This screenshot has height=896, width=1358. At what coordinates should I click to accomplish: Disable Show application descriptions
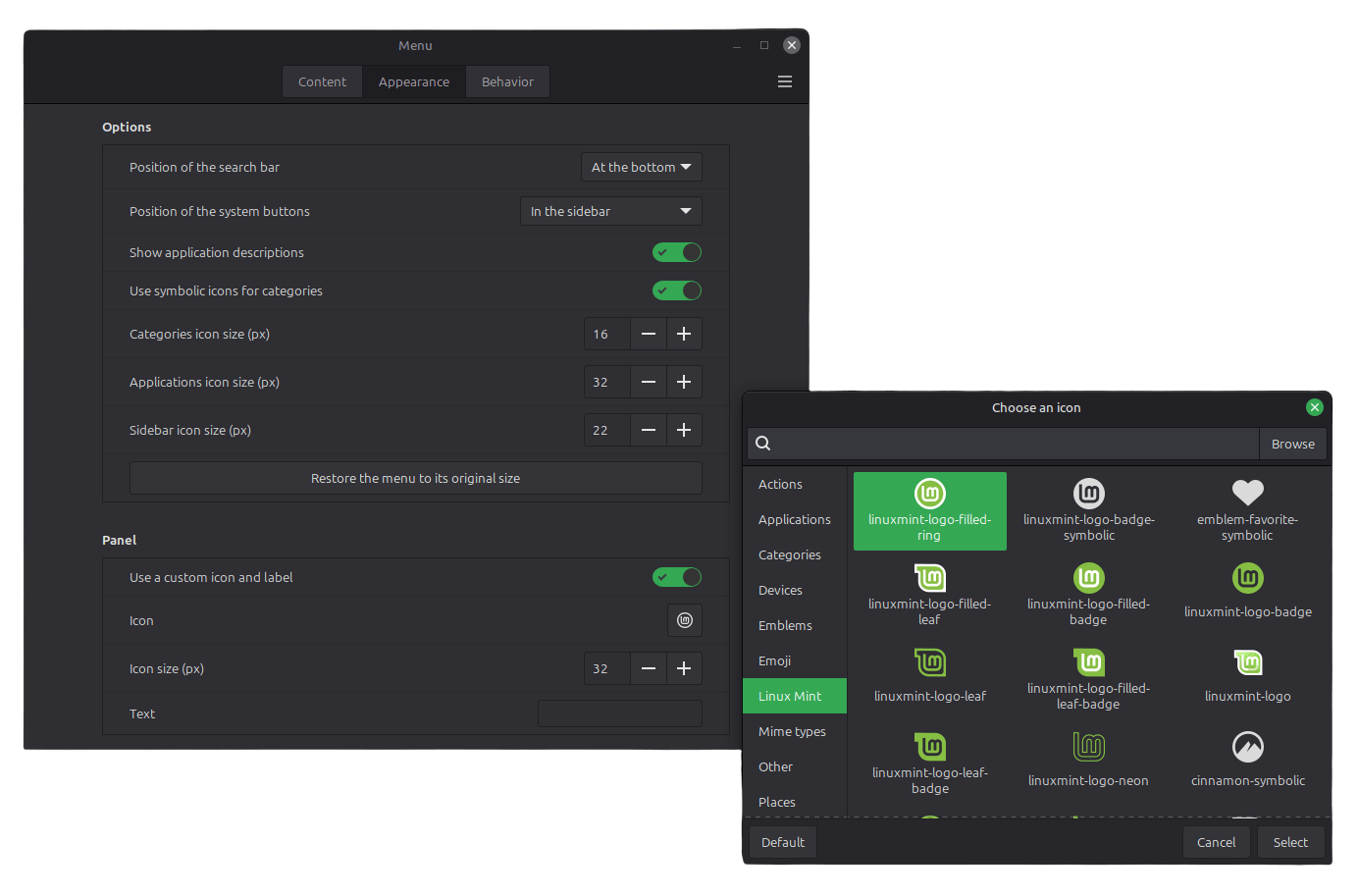coord(676,252)
